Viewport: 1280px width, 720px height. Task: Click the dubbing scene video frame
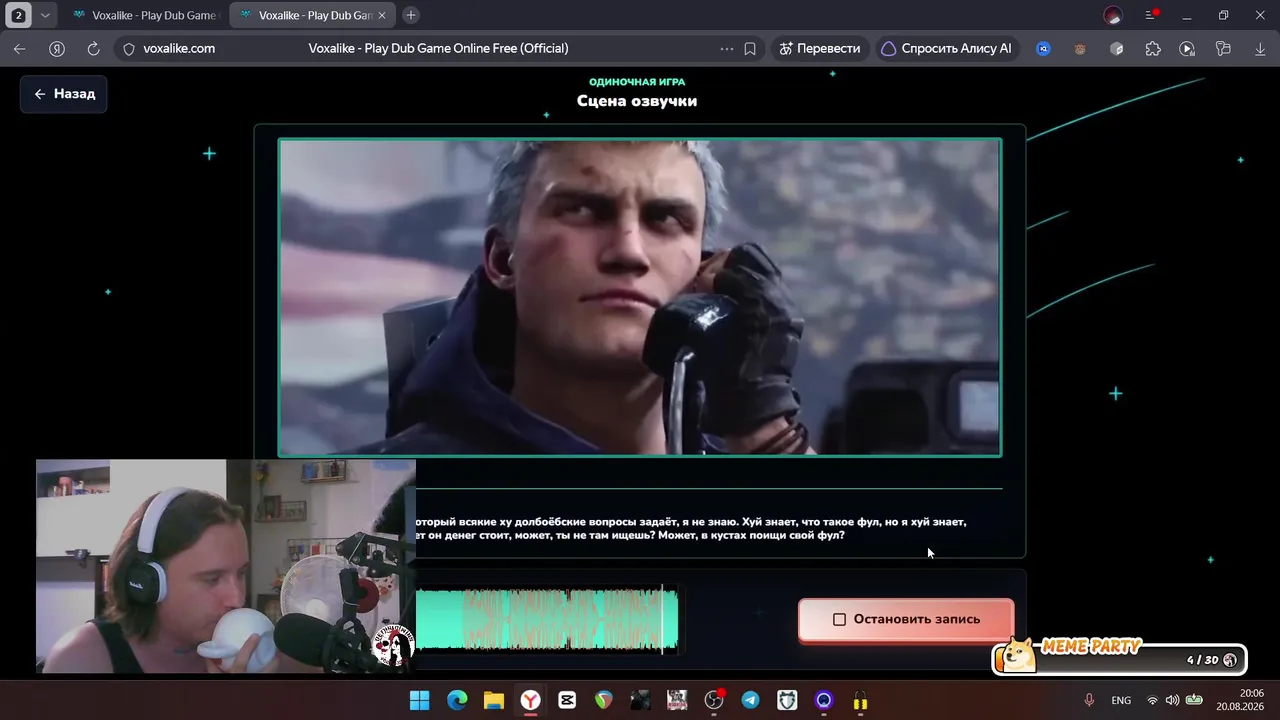pyautogui.click(x=640, y=297)
